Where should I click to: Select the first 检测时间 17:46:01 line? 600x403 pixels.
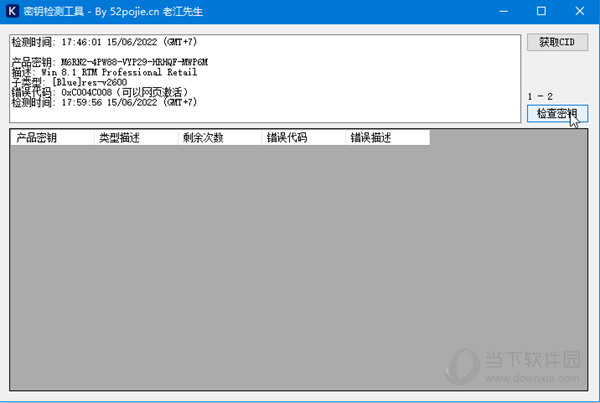pyautogui.click(x=104, y=42)
